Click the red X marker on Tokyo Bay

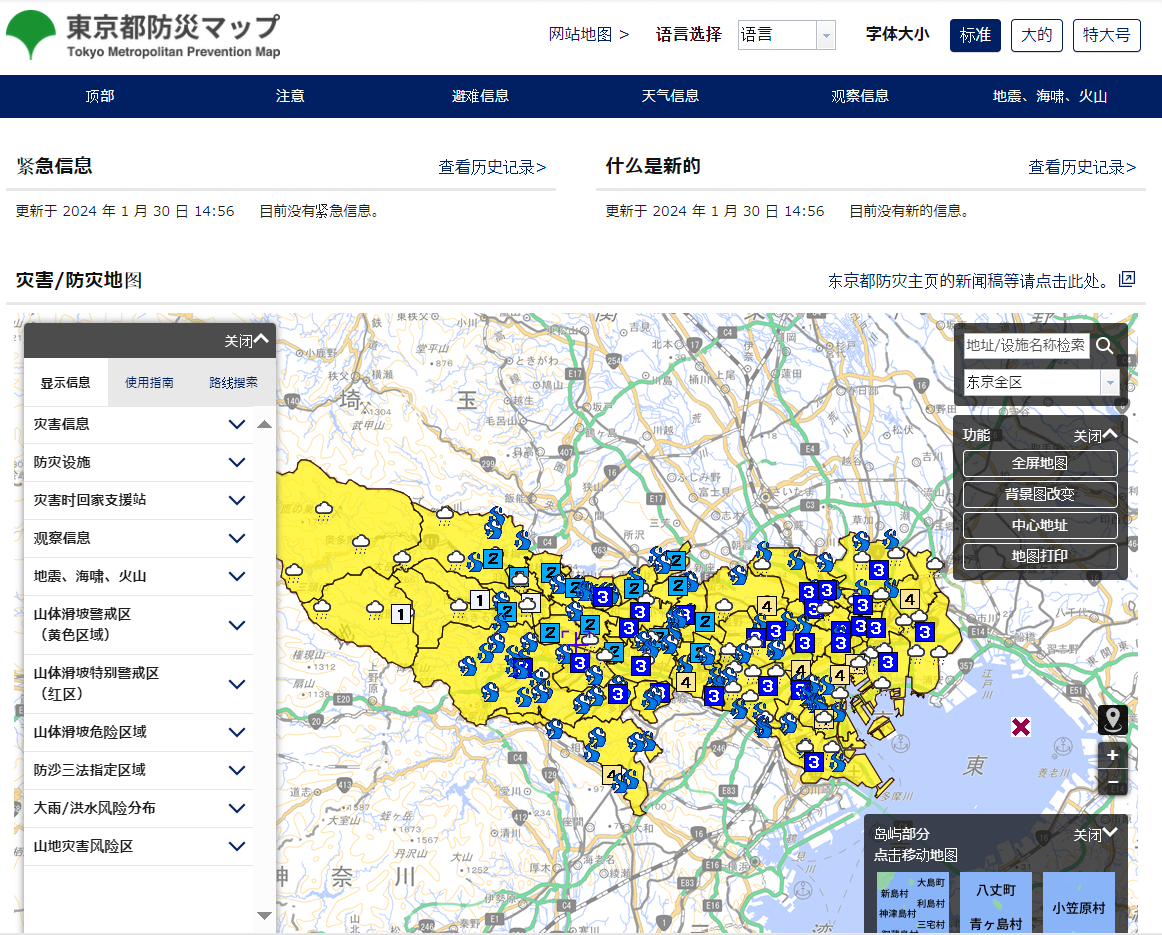[x=1021, y=727]
